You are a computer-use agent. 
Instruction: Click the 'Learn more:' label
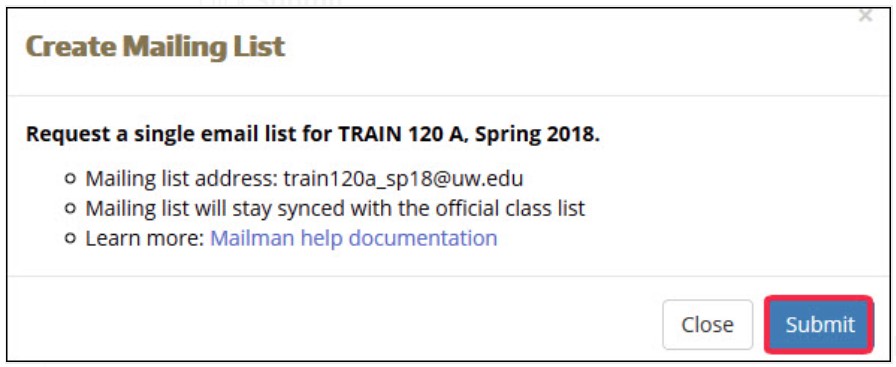tap(145, 238)
